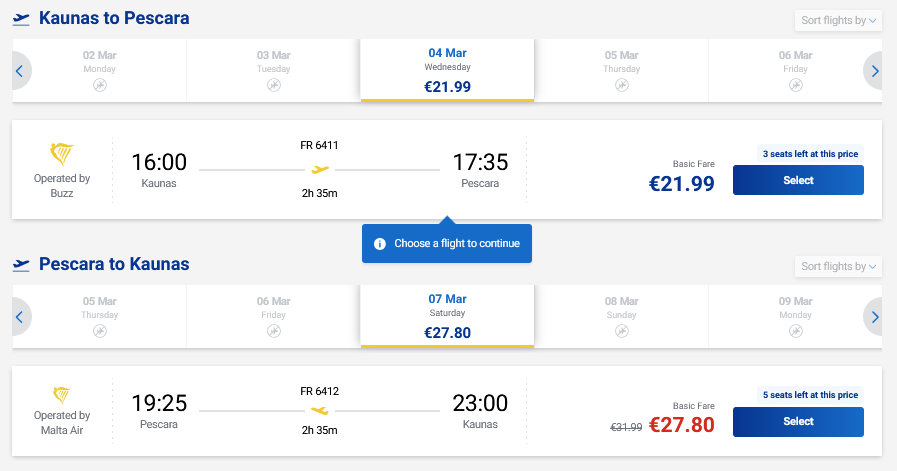Click the outbound plane icon beside Kaunas to Pescara

pos(21,19)
